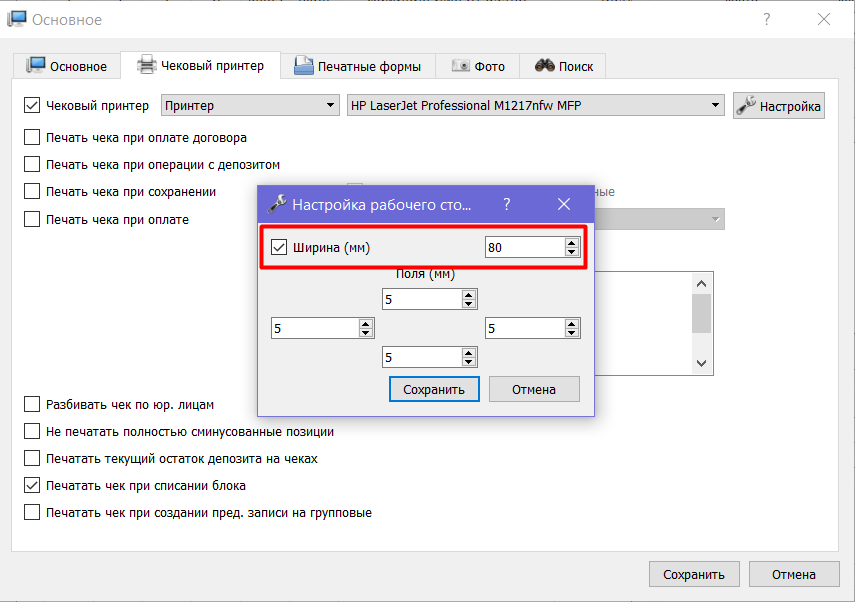Click the right margin field
The image size is (855, 602).
tap(525, 328)
